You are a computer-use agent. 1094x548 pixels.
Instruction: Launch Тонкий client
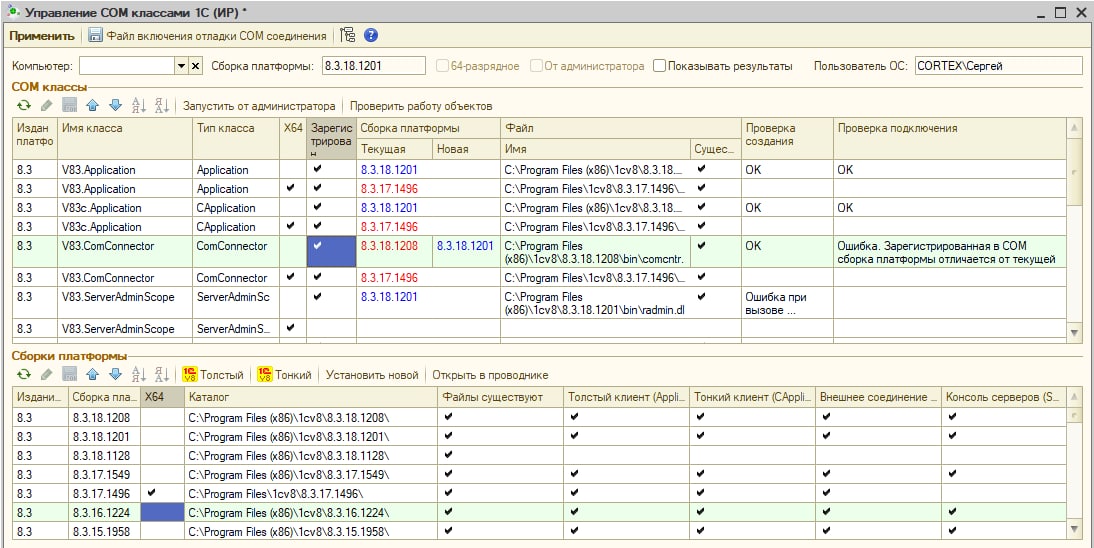click(284, 375)
